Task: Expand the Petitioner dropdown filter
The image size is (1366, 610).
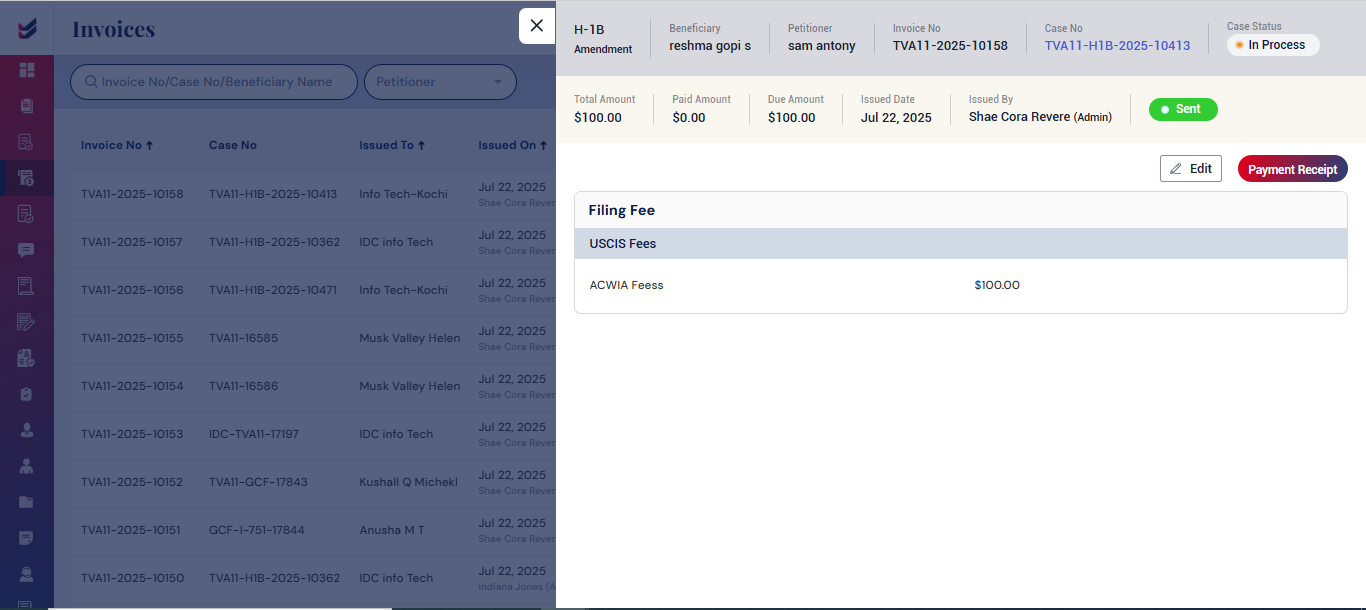Action: click(x=439, y=82)
